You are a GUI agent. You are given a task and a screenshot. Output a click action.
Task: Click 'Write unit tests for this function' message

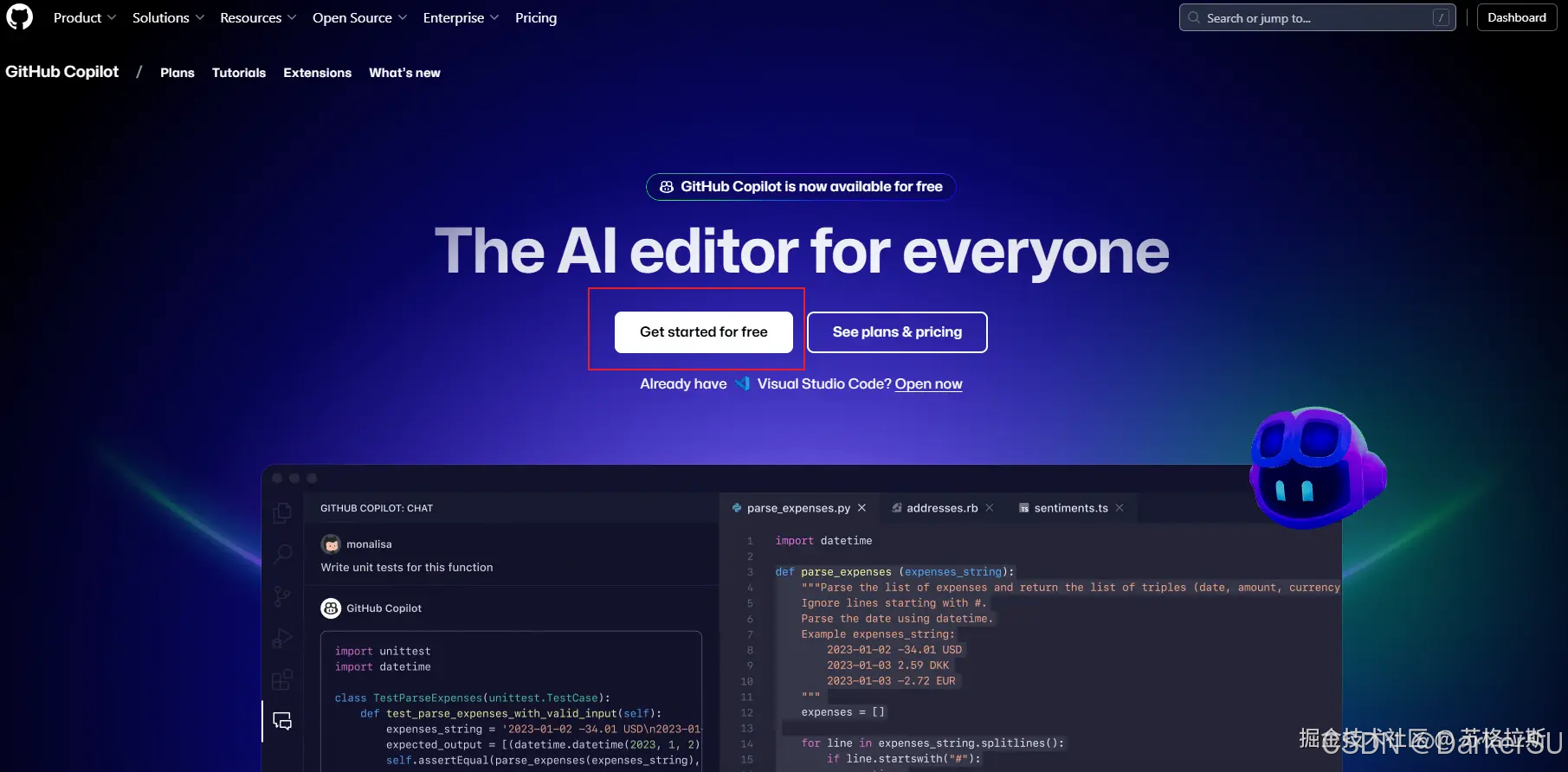[x=407, y=568]
